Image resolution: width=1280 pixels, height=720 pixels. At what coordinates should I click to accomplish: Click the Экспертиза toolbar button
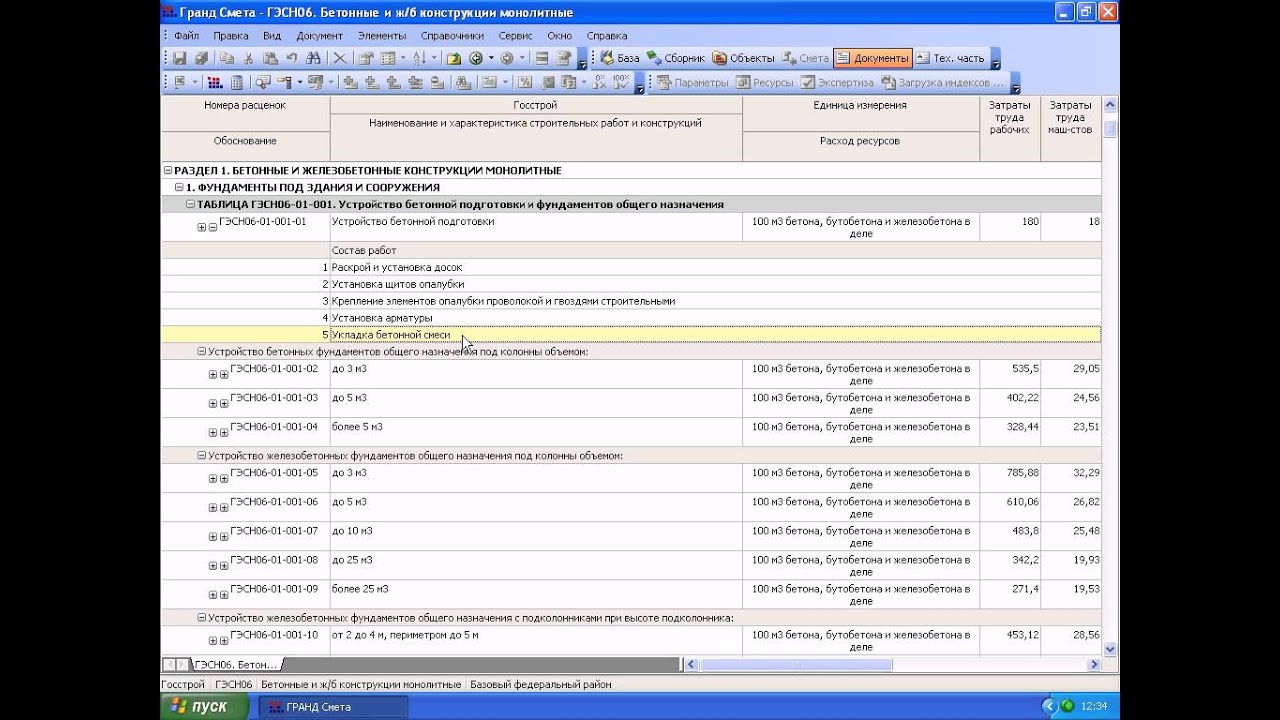coord(837,83)
